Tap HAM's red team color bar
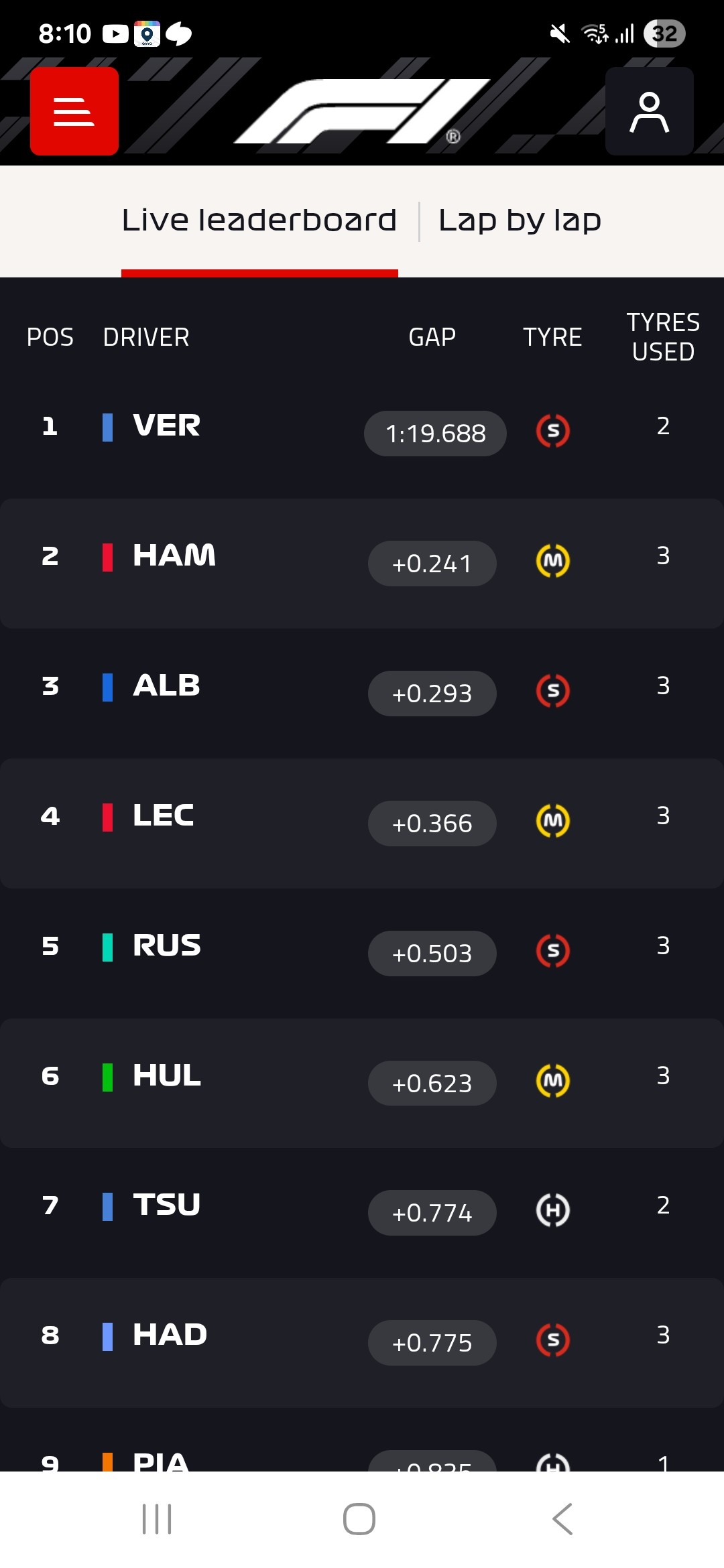 coord(107,557)
